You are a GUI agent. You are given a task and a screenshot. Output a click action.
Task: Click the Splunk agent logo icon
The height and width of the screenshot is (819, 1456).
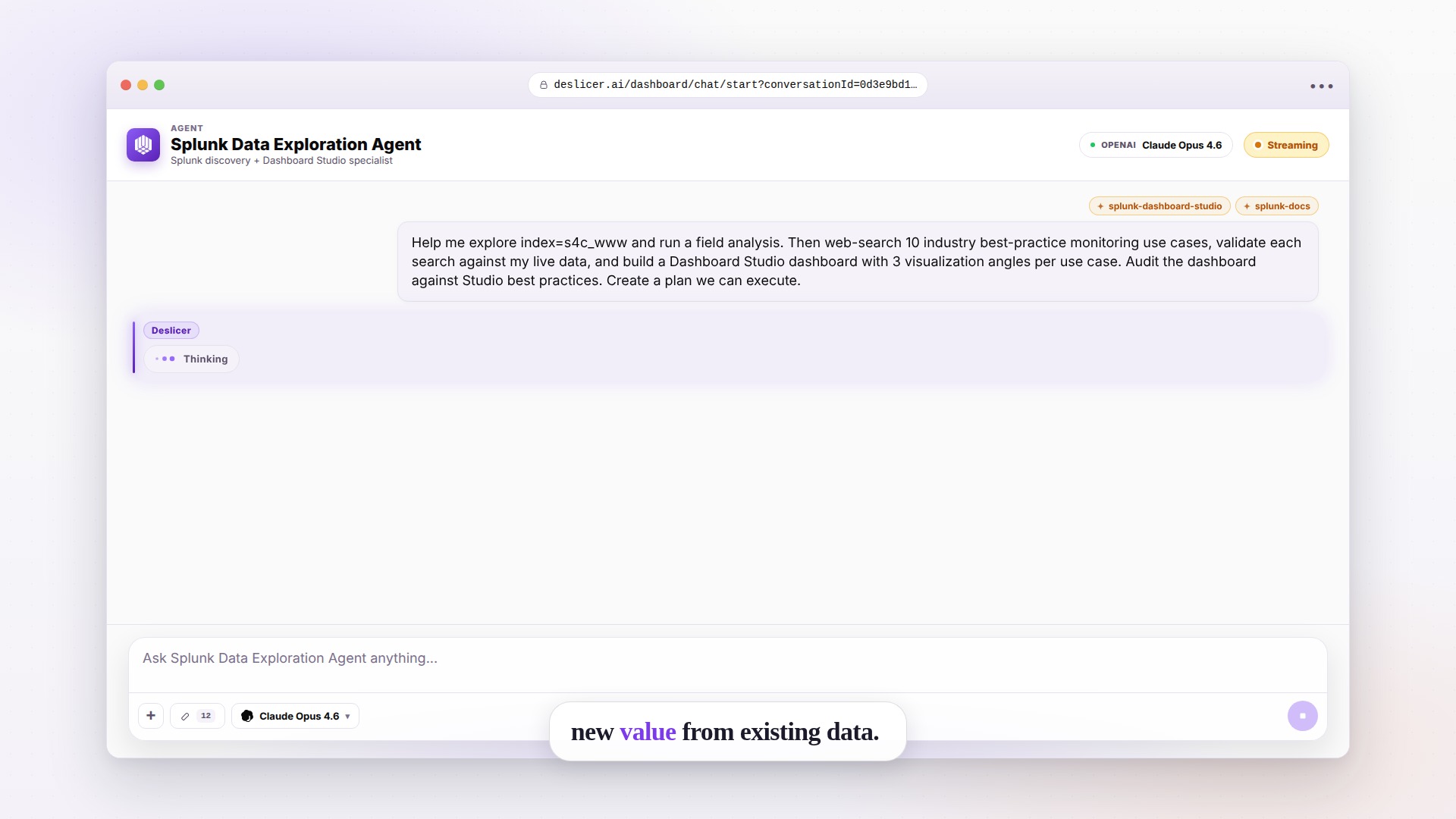click(x=143, y=145)
